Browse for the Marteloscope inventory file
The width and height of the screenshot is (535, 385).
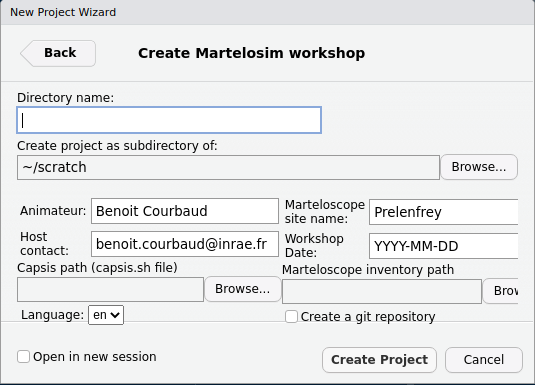pos(501,291)
